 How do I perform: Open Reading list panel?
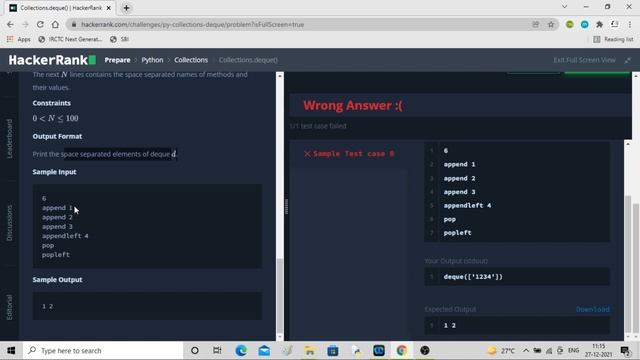click(613, 39)
